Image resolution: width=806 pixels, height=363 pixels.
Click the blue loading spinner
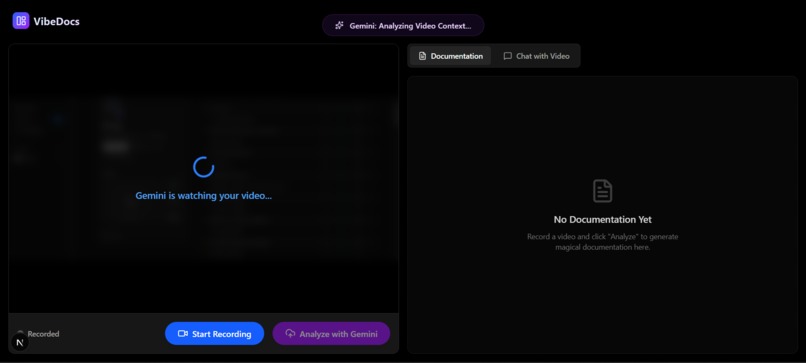click(204, 167)
